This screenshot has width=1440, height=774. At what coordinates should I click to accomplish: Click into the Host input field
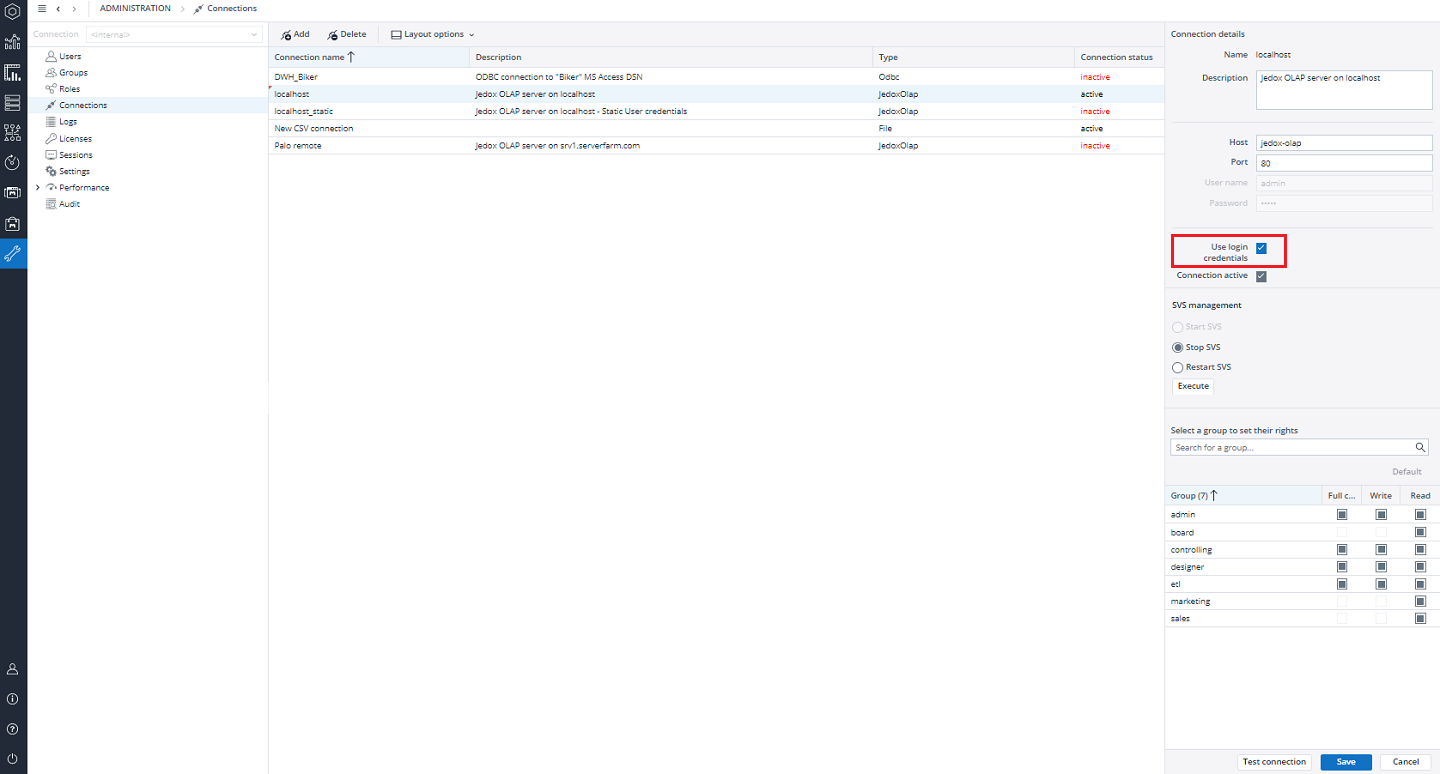(1344, 143)
